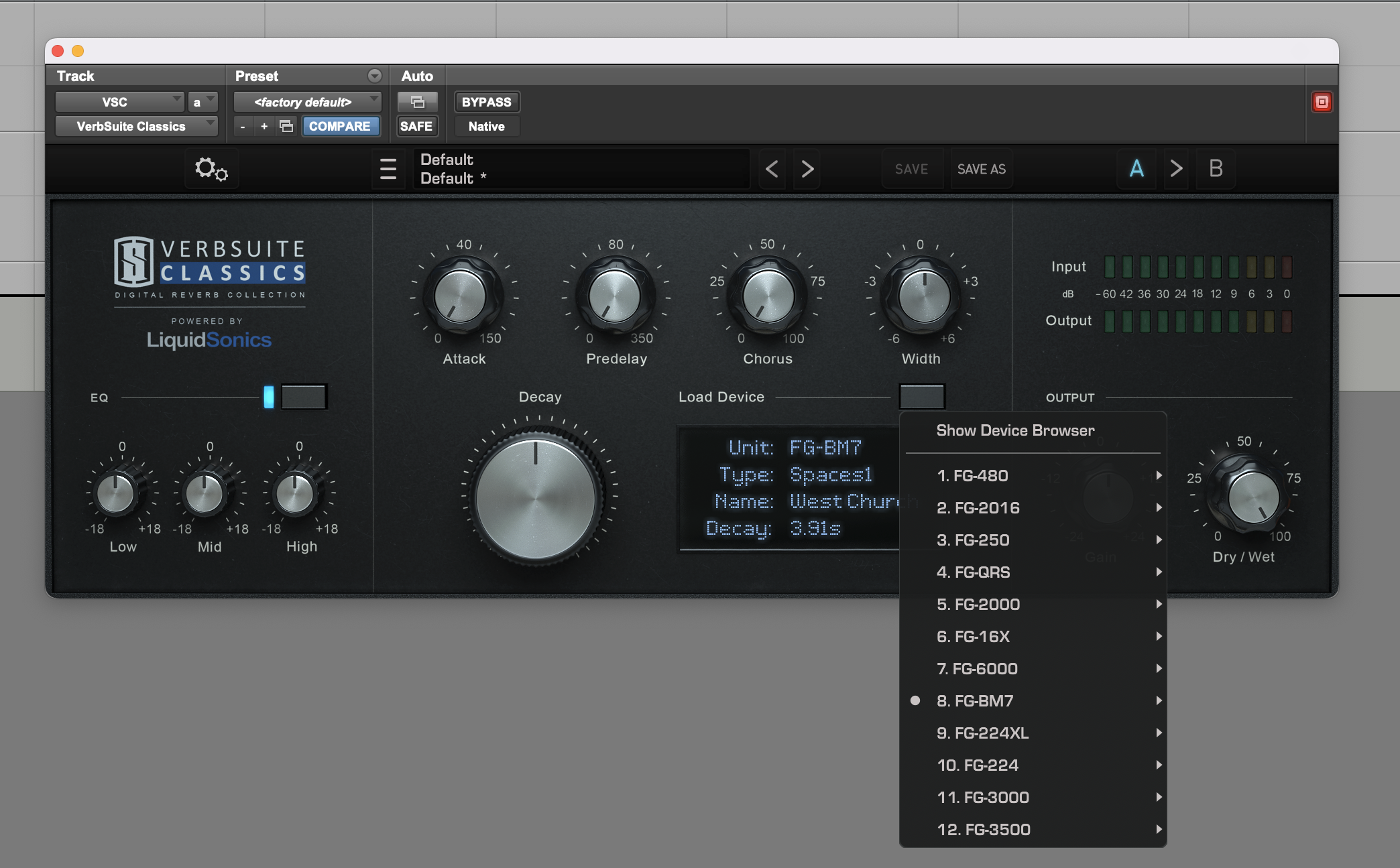This screenshot has height=868, width=1400.
Task: Expand the 9. FG-224XL submenu
Action: [1033, 733]
